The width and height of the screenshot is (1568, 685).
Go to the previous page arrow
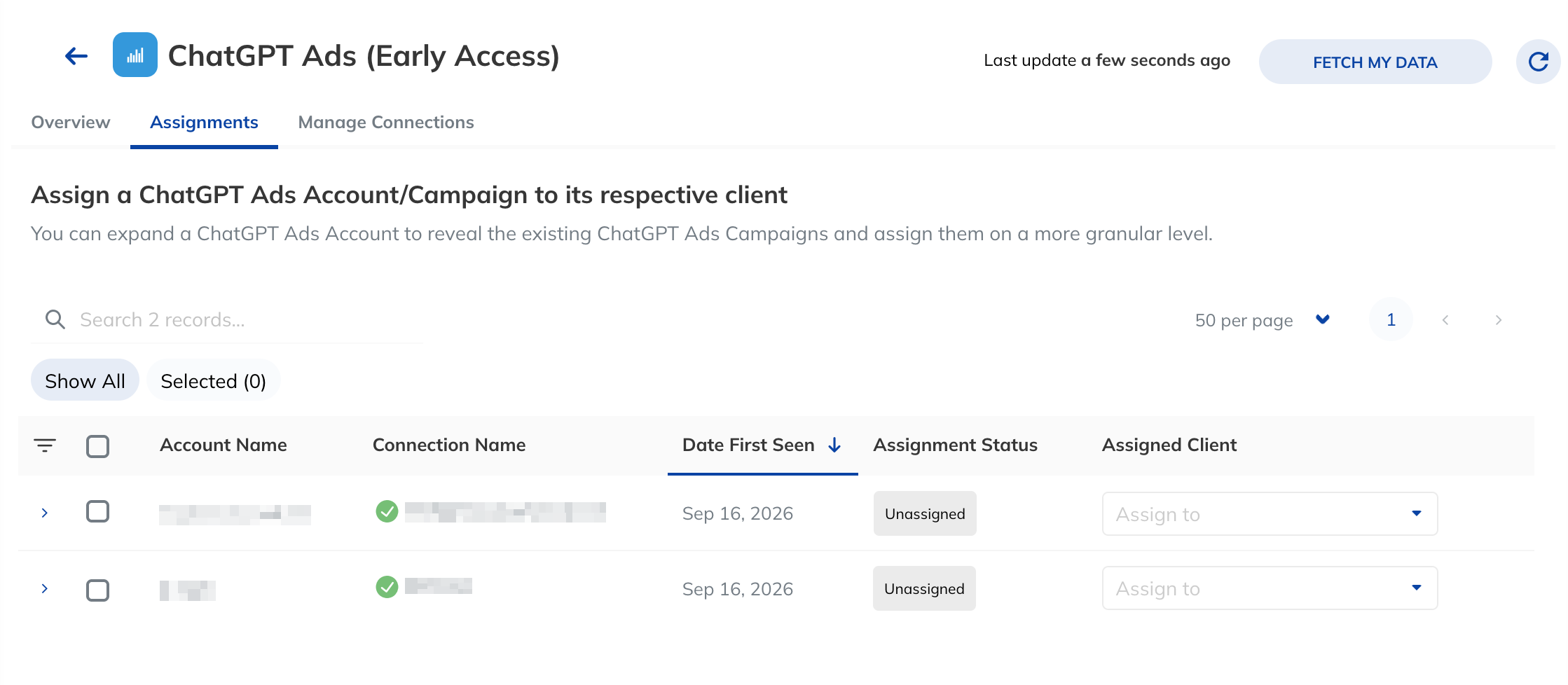[x=1445, y=320]
